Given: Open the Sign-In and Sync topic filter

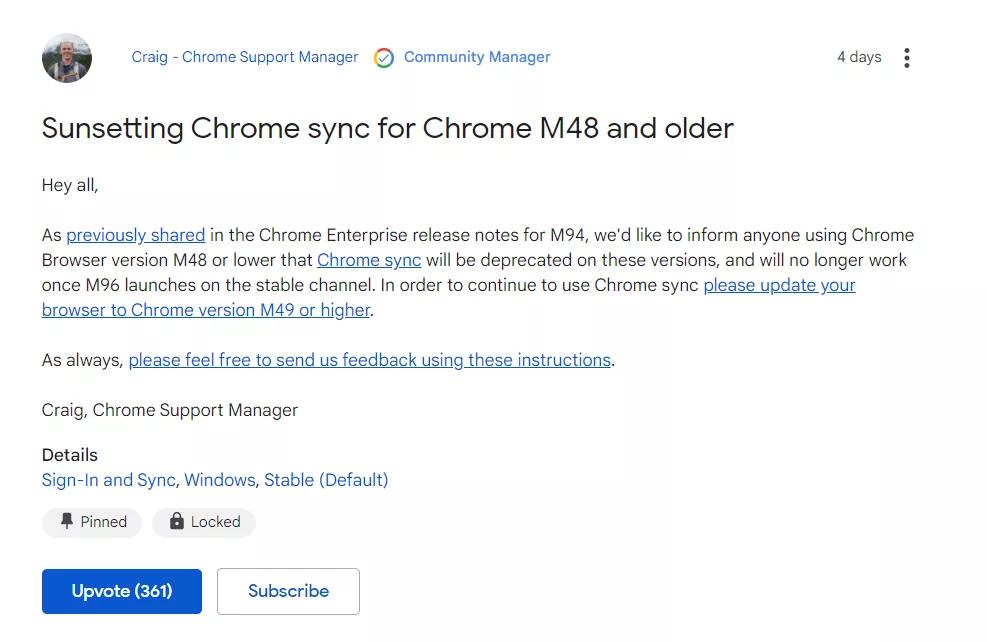Looking at the screenshot, I should click(108, 480).
